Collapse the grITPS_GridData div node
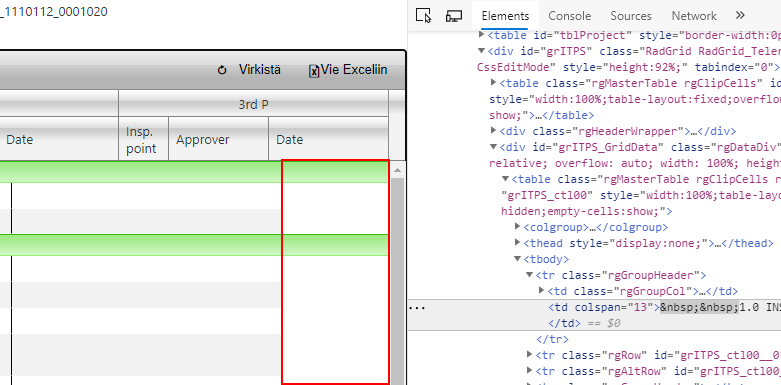 494,147
